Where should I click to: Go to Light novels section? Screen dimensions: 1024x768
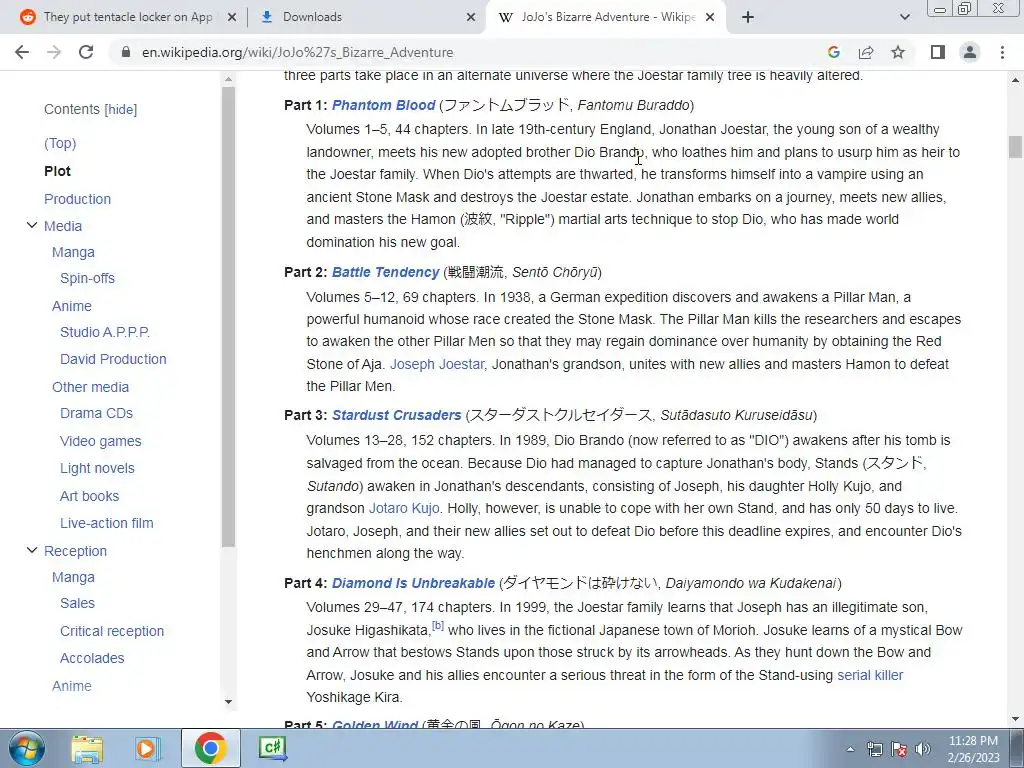pyautogui.click(x=97, y=468)
